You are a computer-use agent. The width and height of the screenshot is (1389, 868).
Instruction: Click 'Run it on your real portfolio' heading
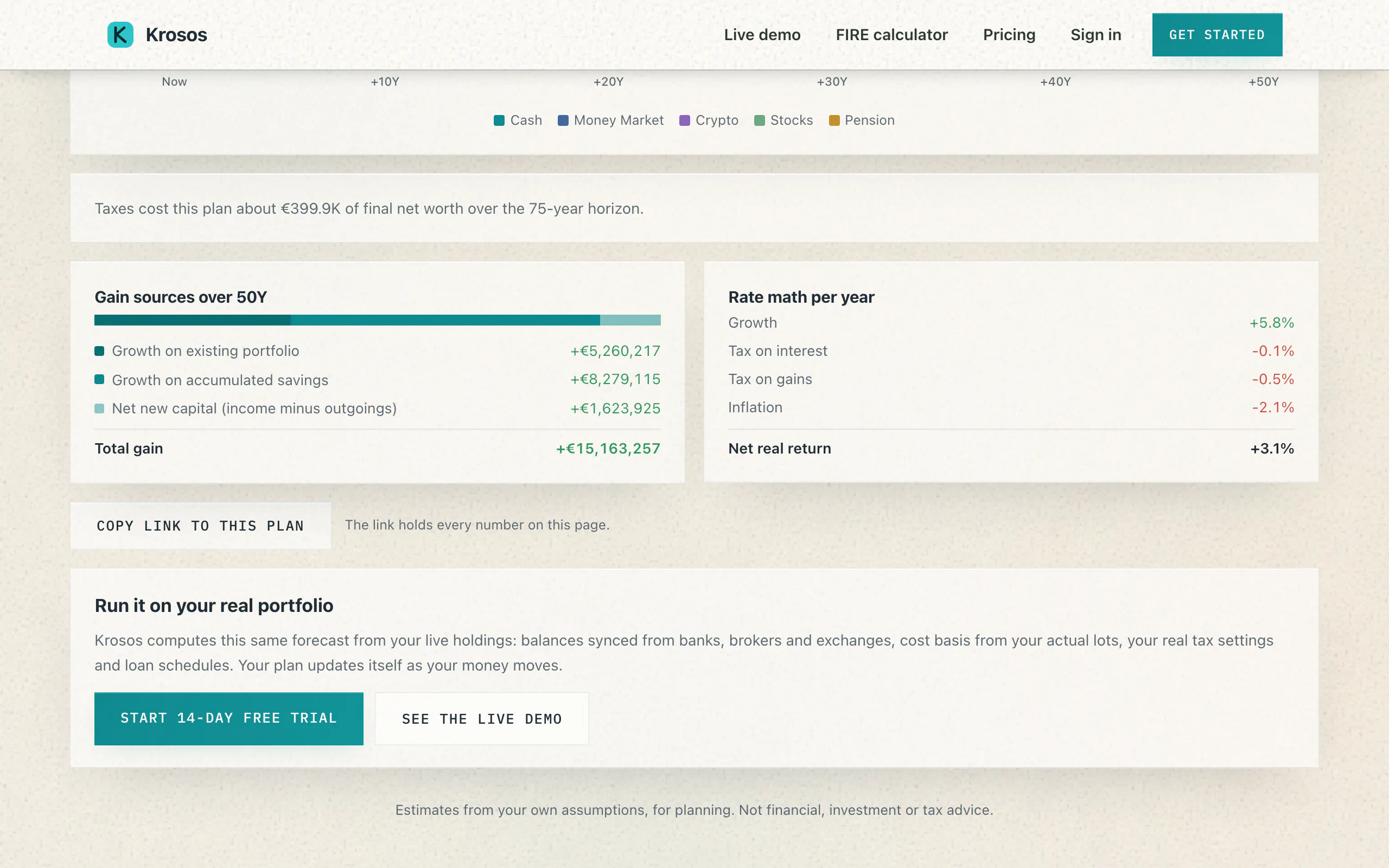tap(214, 605)
